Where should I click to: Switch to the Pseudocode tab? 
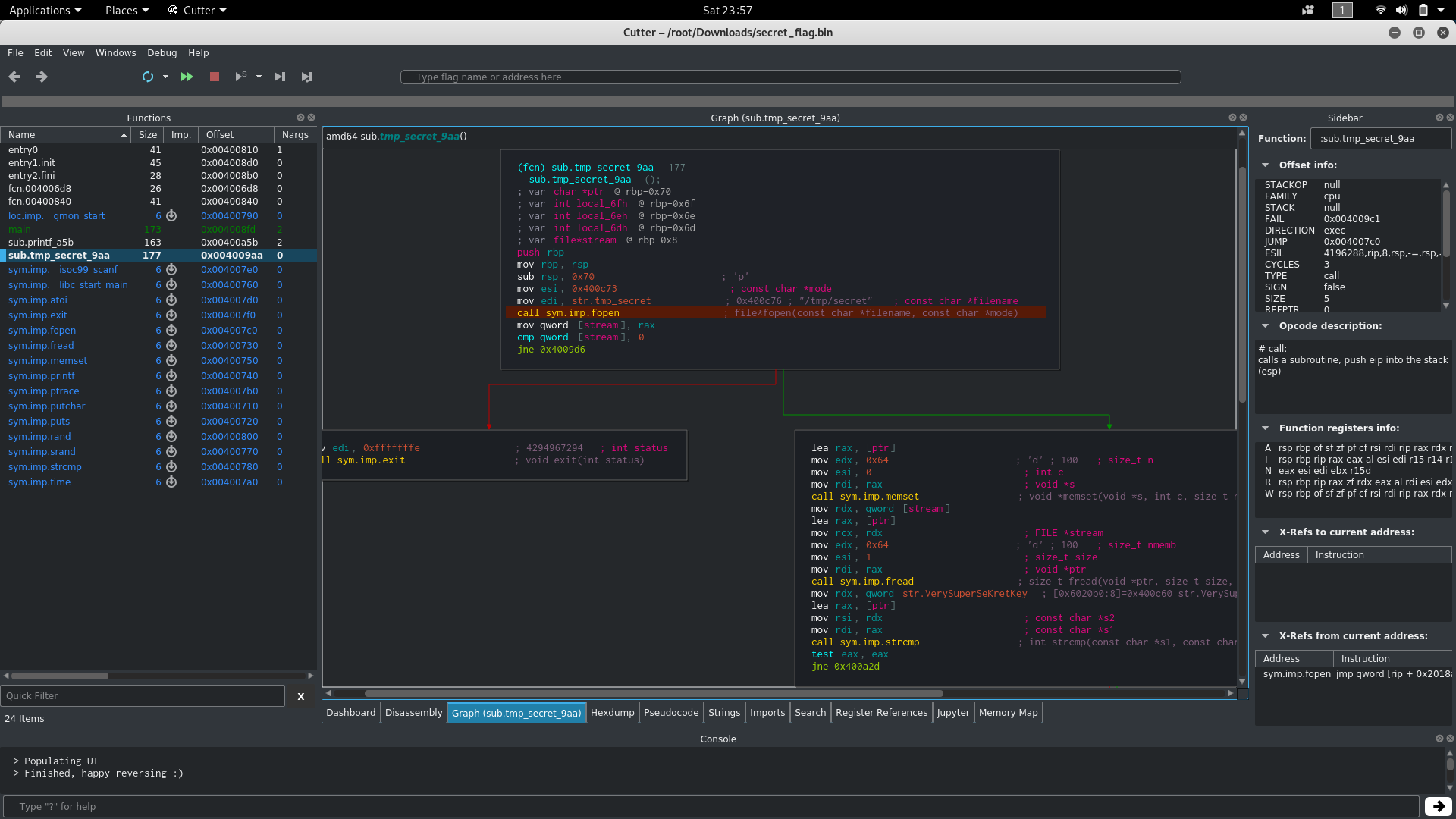click(670, 712)
